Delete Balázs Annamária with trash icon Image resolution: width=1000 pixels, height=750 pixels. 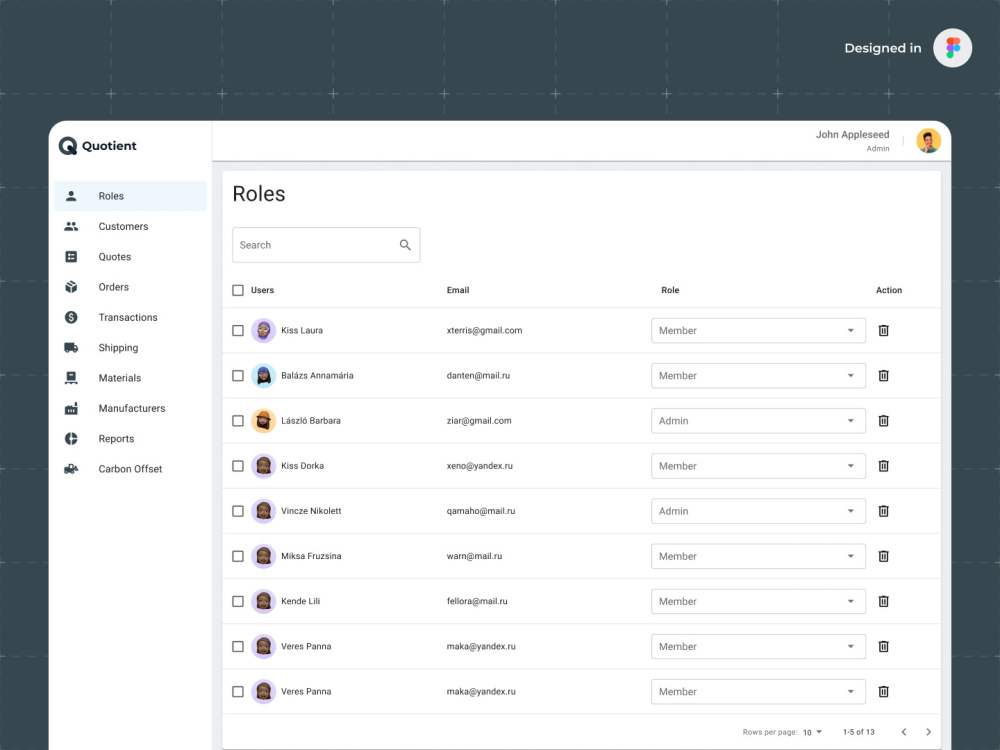(x=883, y=376)
